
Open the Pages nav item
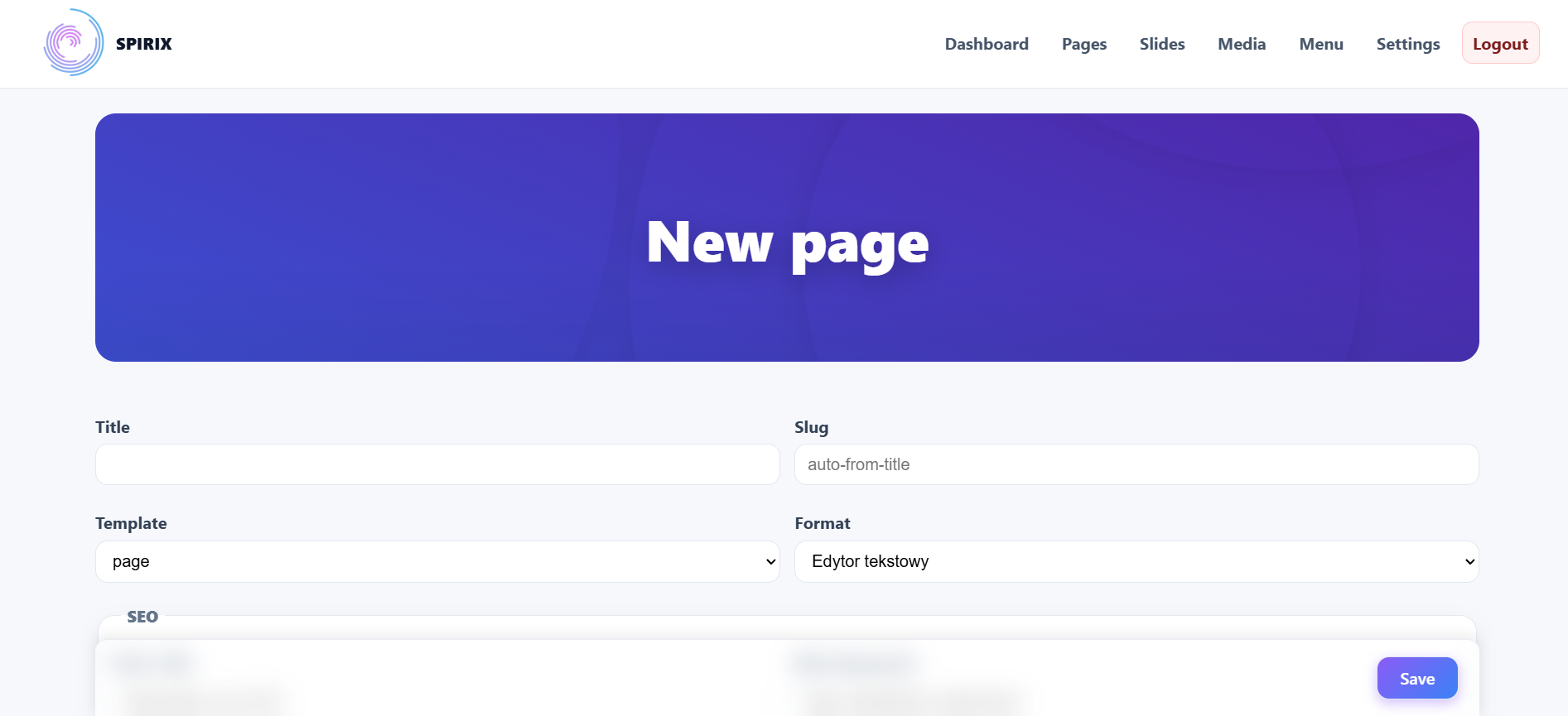tap(1083, 44)
